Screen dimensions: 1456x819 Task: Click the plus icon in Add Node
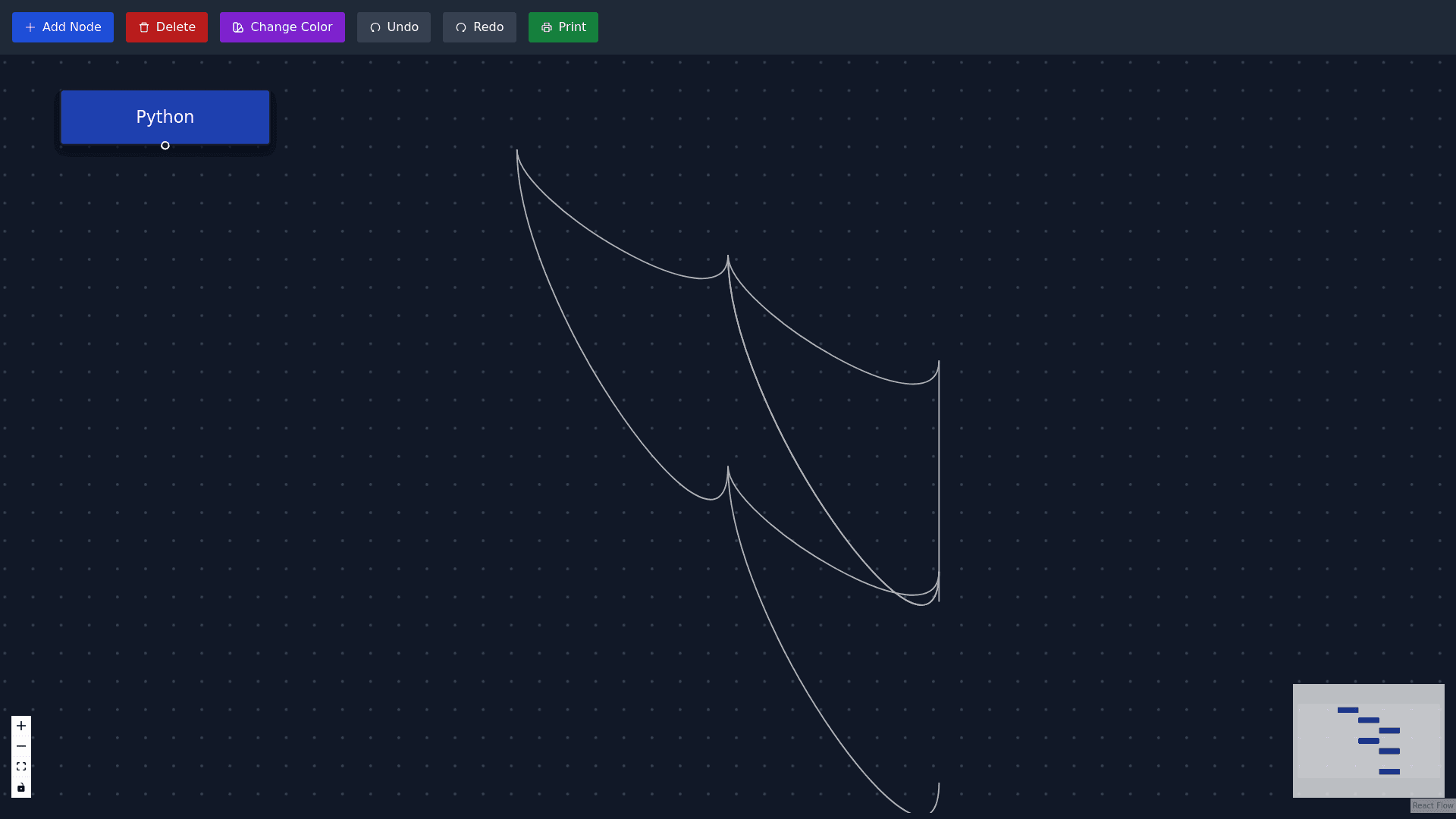30,27
